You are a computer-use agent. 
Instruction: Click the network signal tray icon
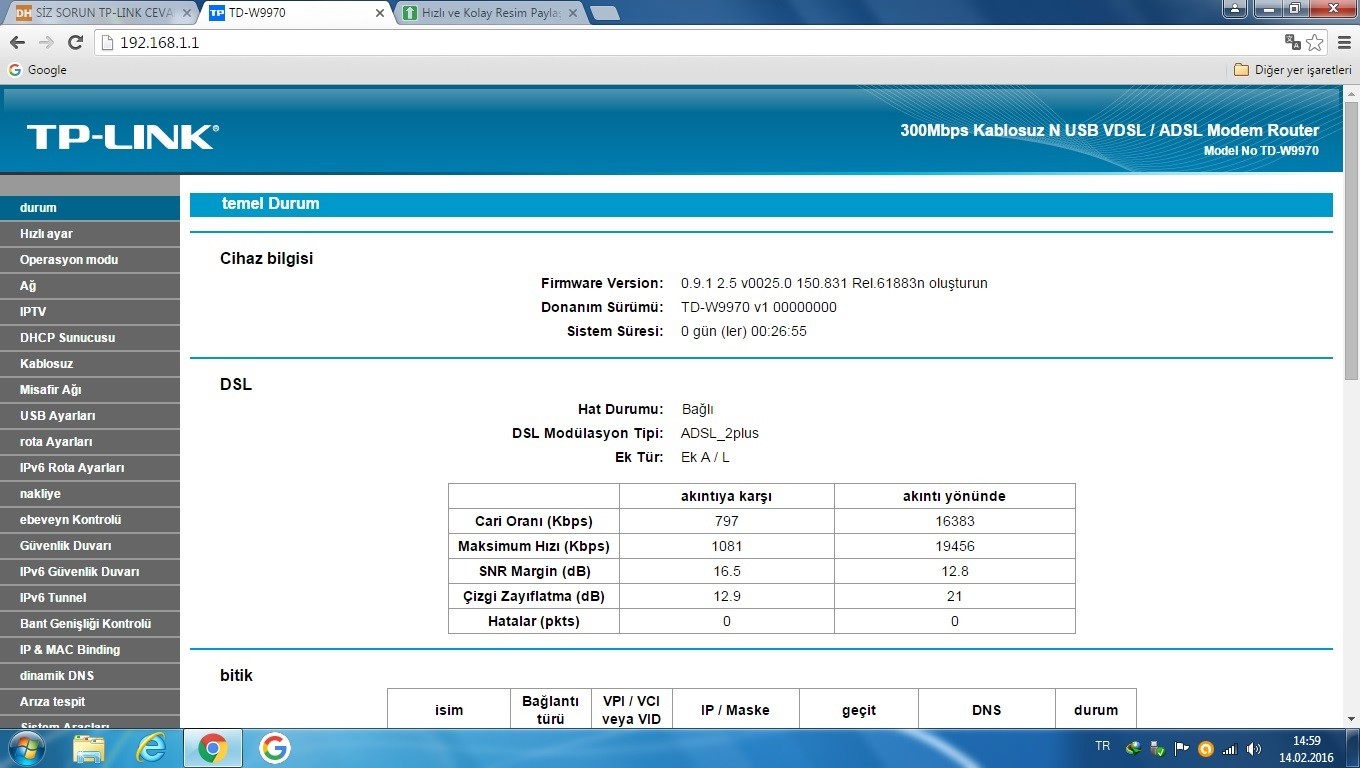coord(1231,748)
